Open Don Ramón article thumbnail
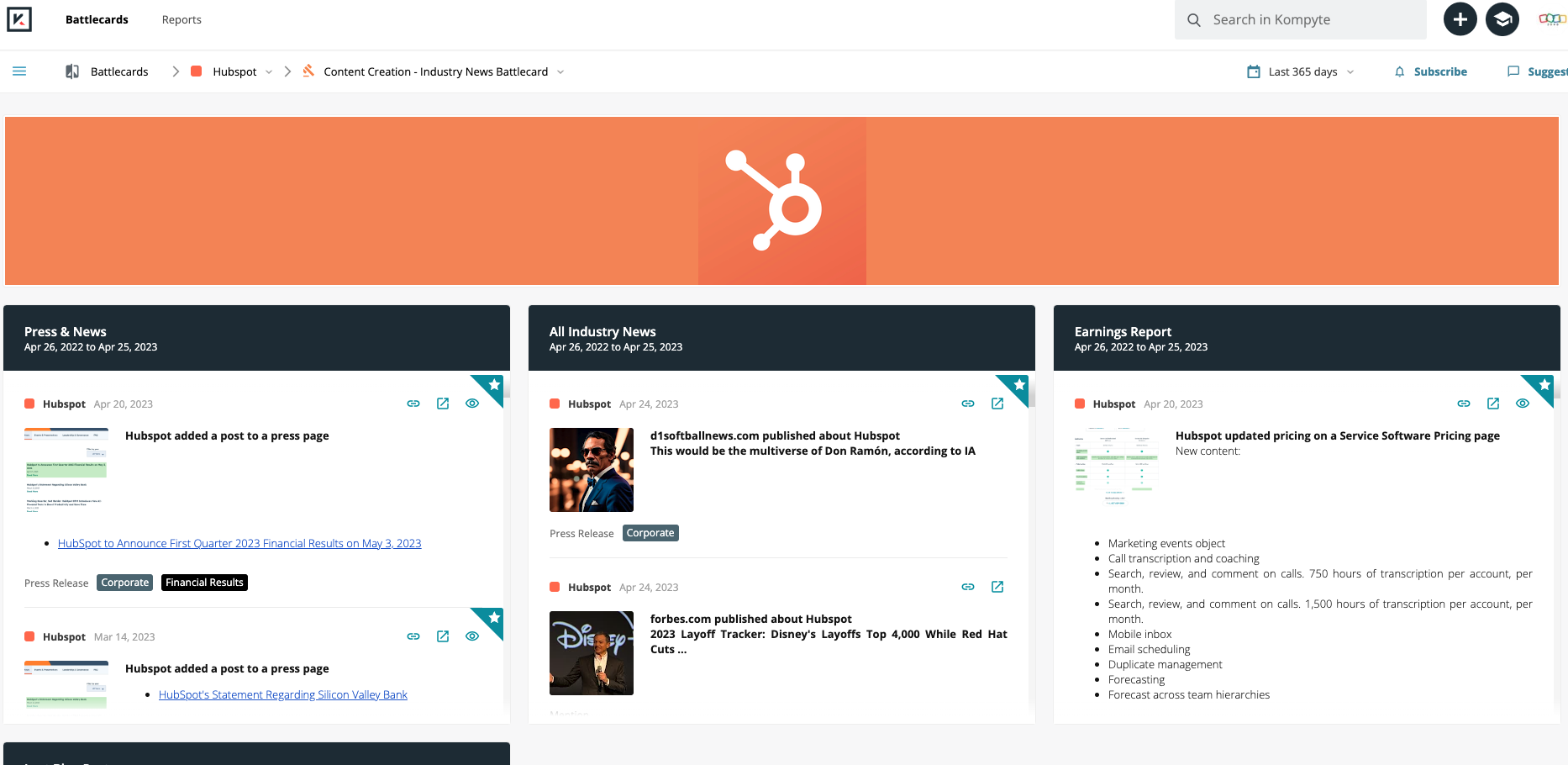The width and height of the screenshot is (1568, 765). (592, 470)
